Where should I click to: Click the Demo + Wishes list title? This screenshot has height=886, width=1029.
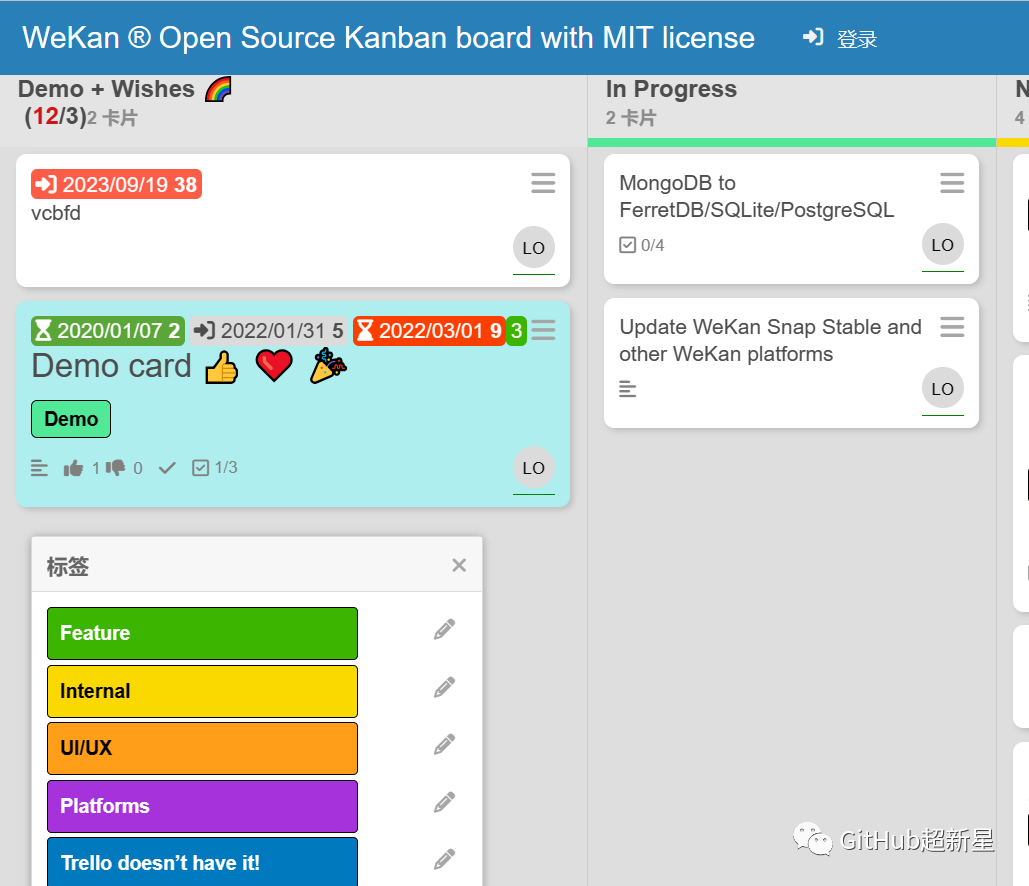tap(106, 89)
